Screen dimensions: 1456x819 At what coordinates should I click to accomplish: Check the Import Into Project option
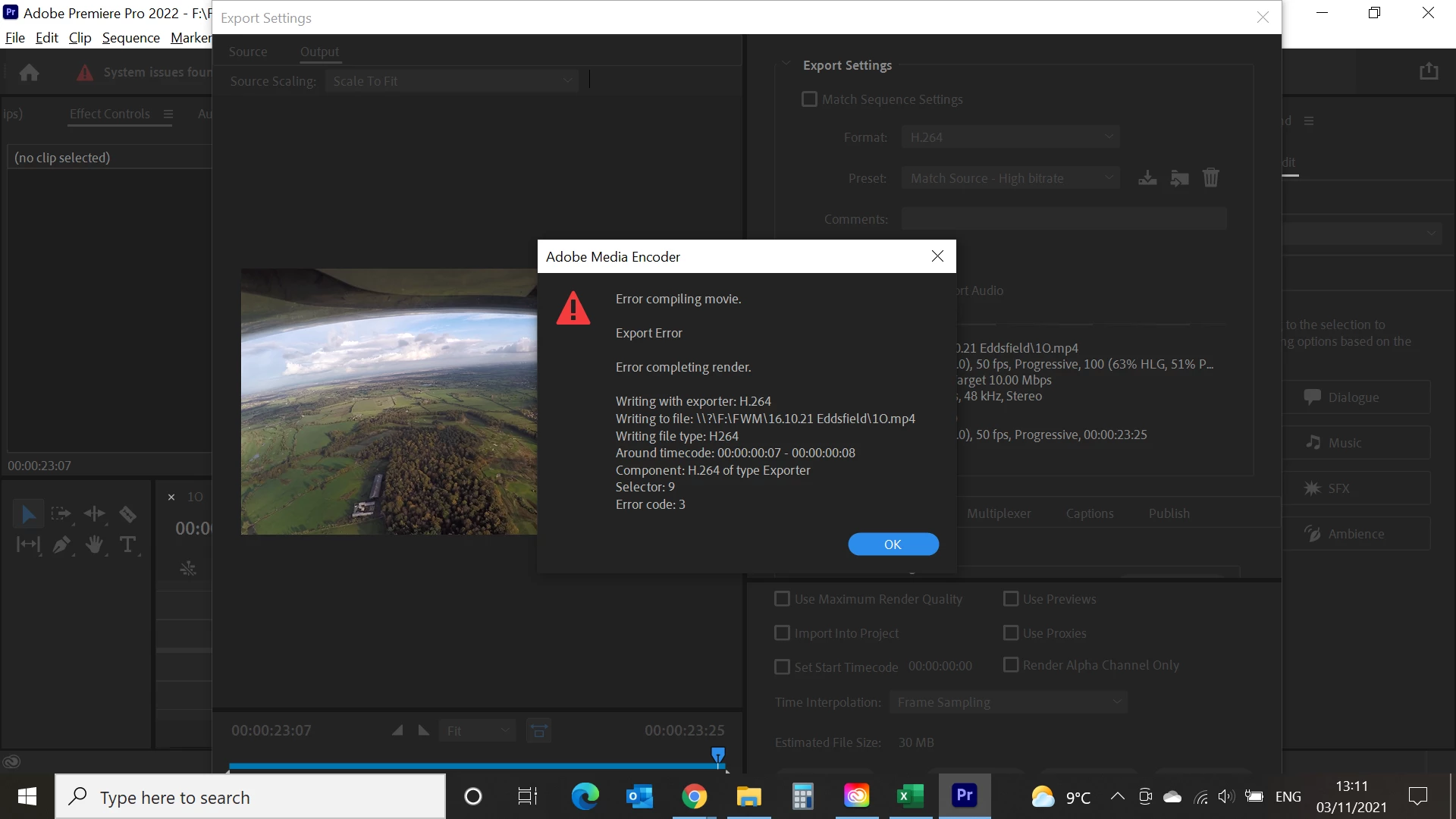pyautogui.click(x=782, y=633)
